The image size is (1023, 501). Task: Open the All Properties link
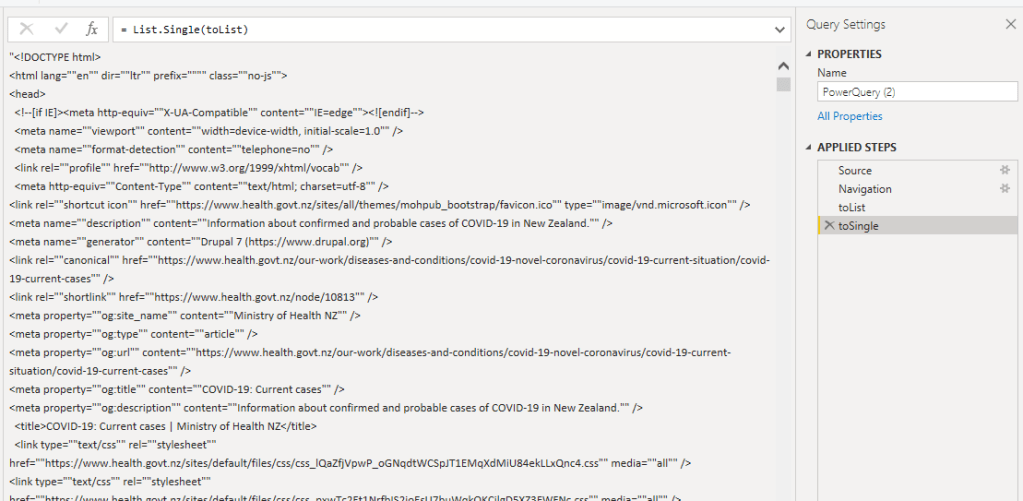coord(850,116)
